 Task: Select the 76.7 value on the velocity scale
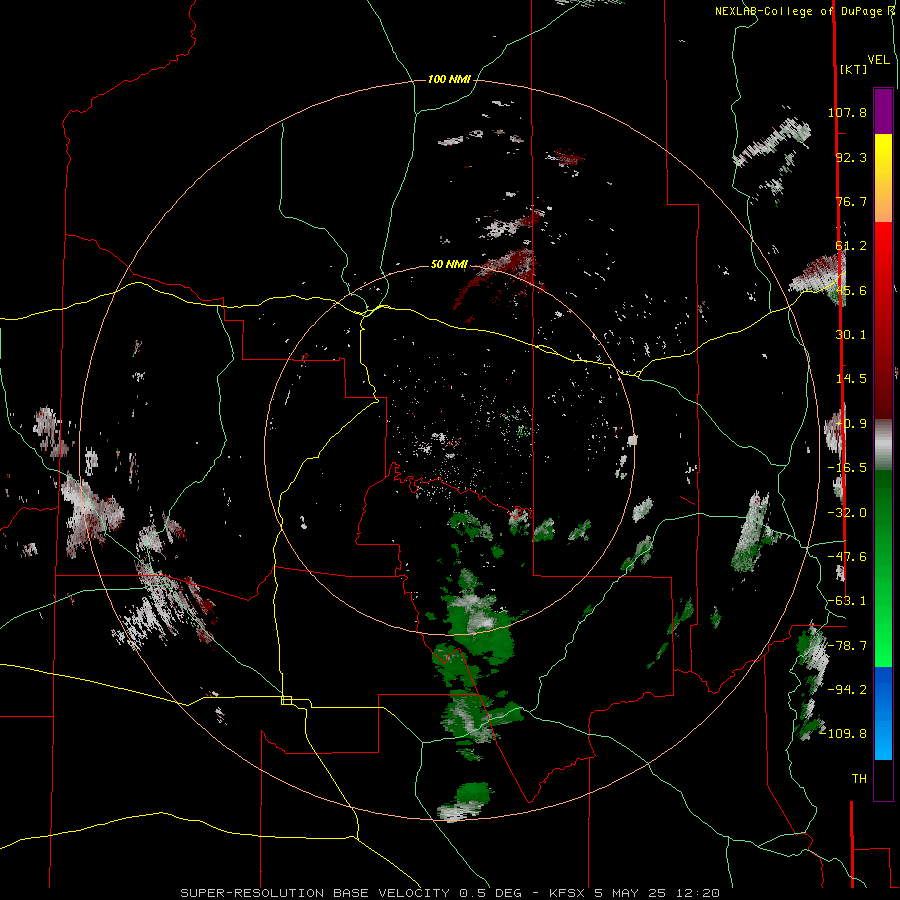point(851,201)
